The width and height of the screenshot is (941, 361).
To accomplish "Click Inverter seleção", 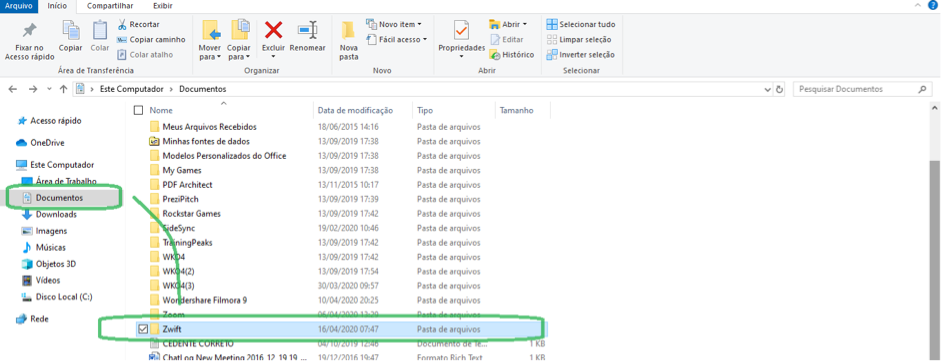I will [581, 55].
